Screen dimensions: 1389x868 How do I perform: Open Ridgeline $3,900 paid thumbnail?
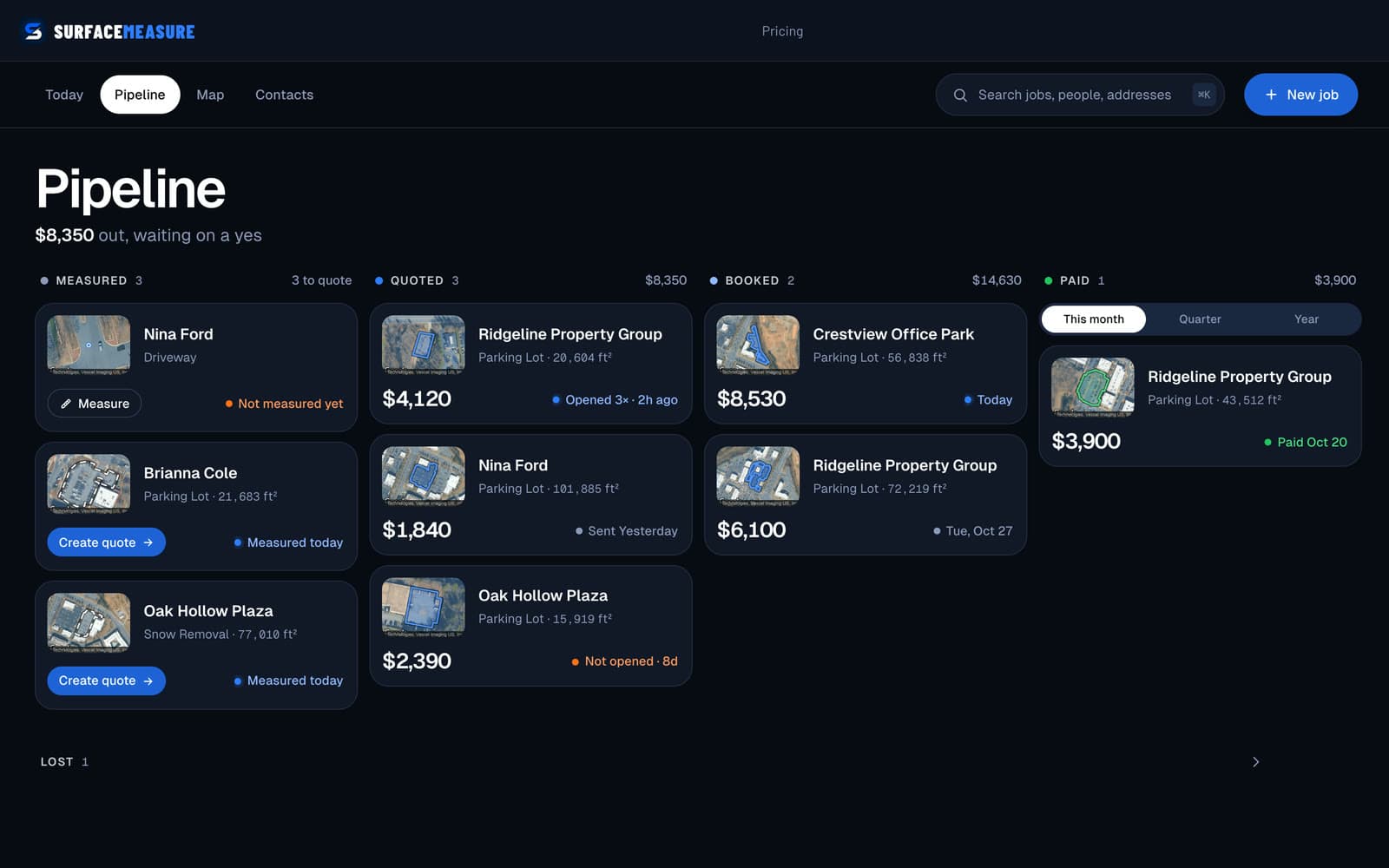(x=1093, y=387)
